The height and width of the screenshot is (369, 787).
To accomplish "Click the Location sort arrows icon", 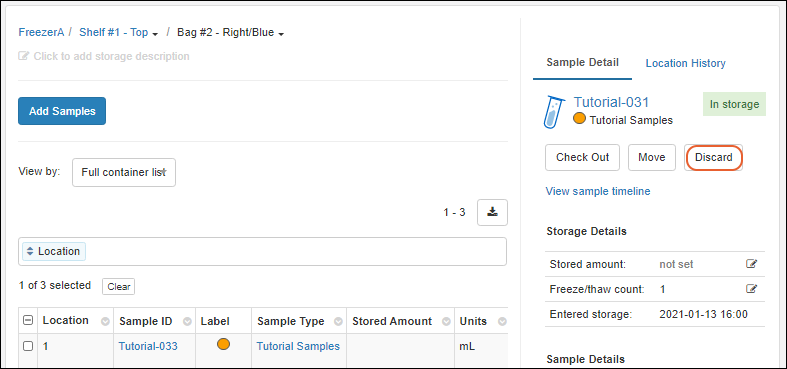I will 30,251.
